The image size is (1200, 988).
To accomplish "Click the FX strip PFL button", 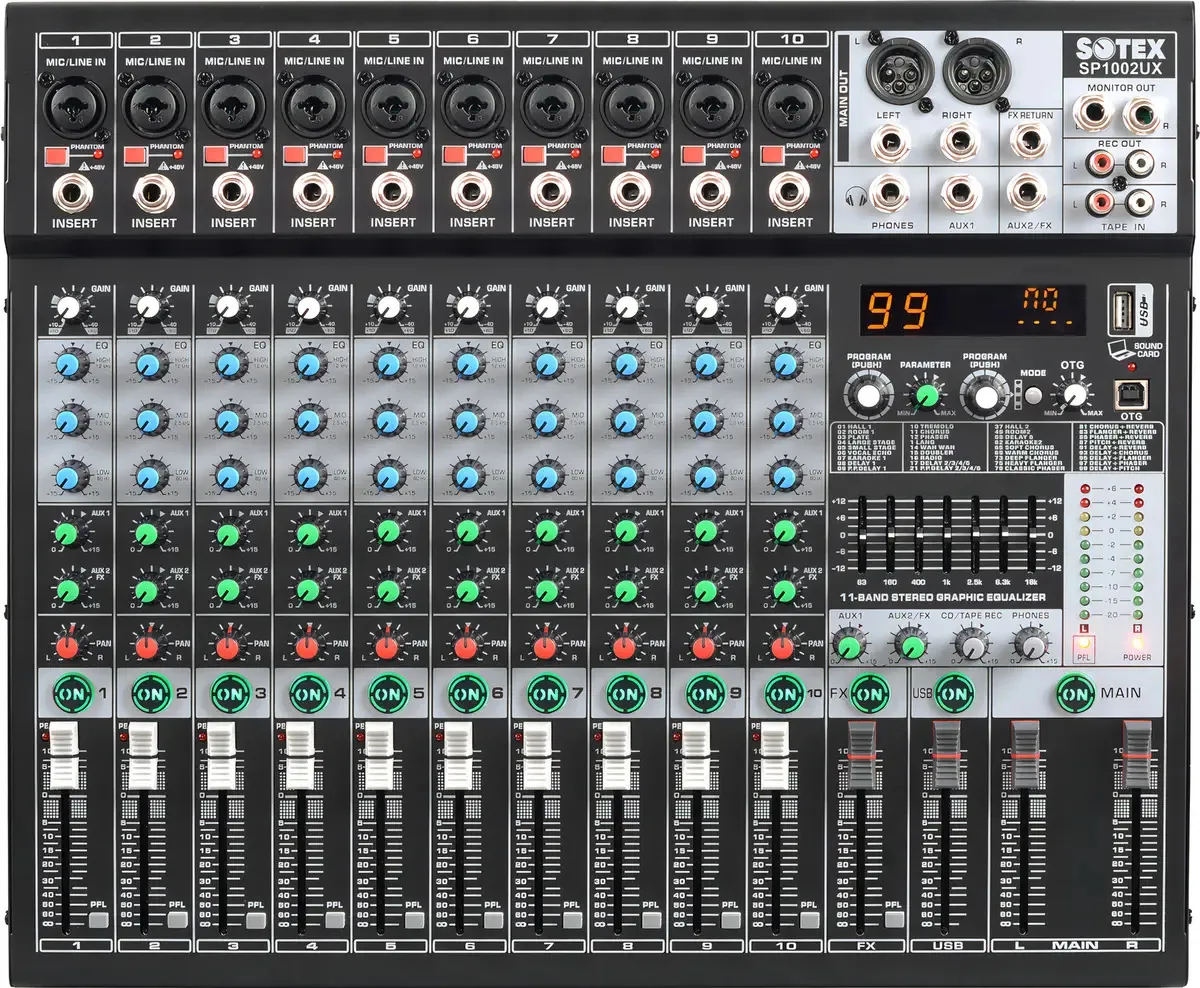I will 893,919.
